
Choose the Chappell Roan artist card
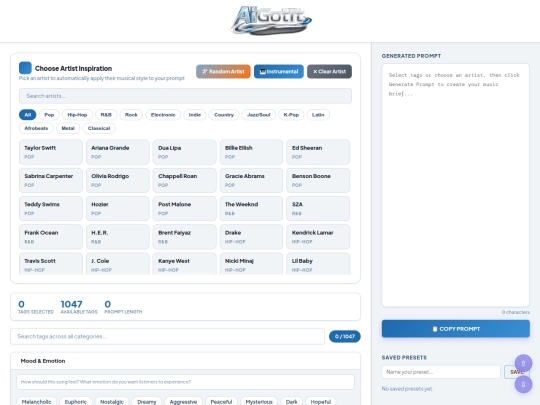[x=185, y=180]
